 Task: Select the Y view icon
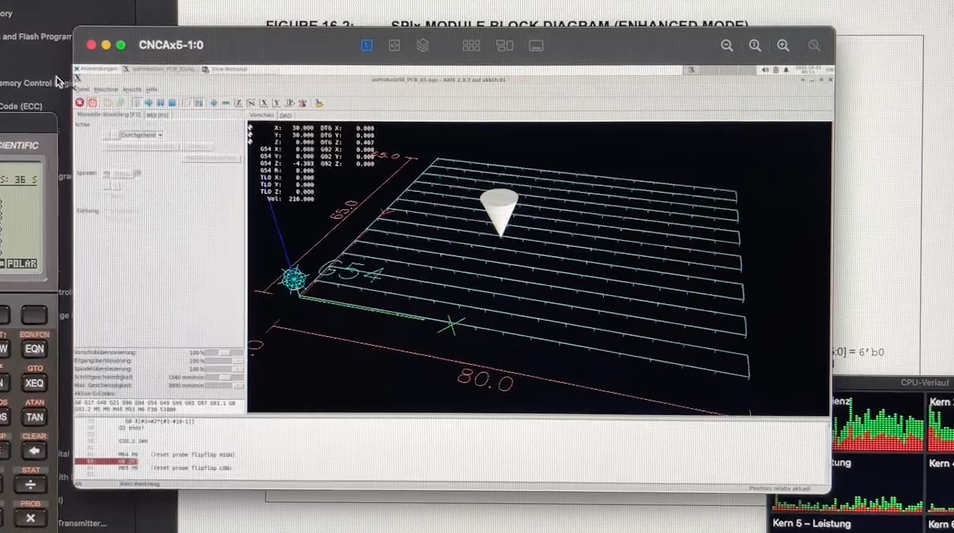[x=277, y=102]
